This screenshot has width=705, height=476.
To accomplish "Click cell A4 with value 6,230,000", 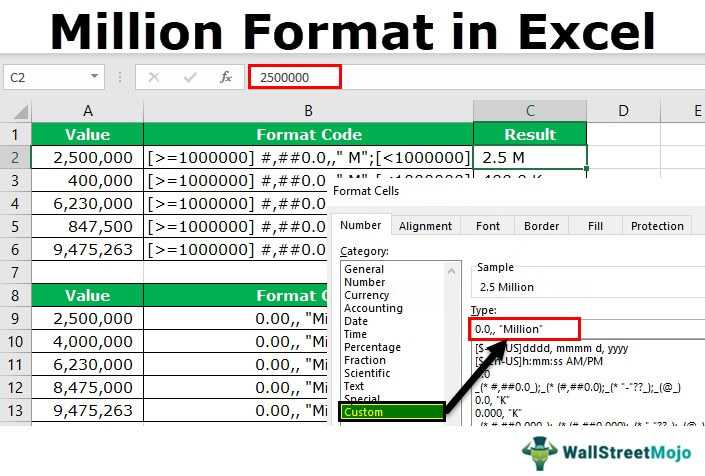I will (x=88, y=203).
